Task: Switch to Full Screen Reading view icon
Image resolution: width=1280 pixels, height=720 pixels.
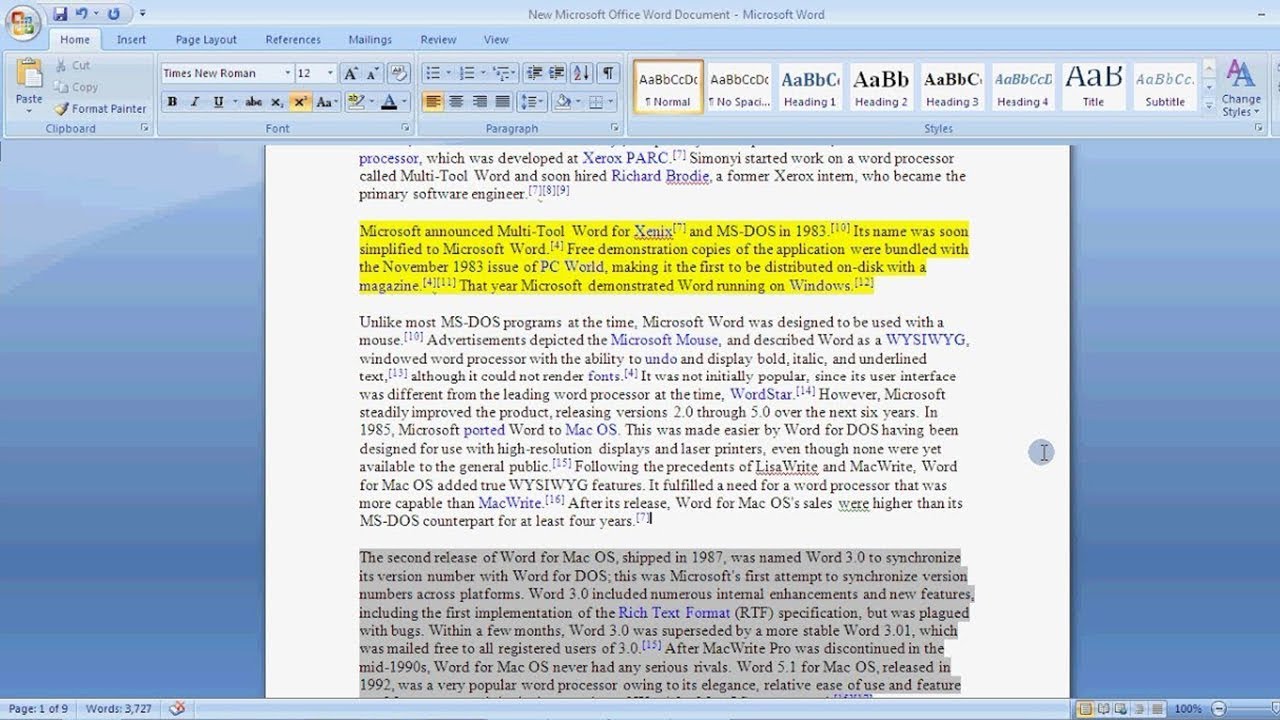Action: [x=1104, y=709]
